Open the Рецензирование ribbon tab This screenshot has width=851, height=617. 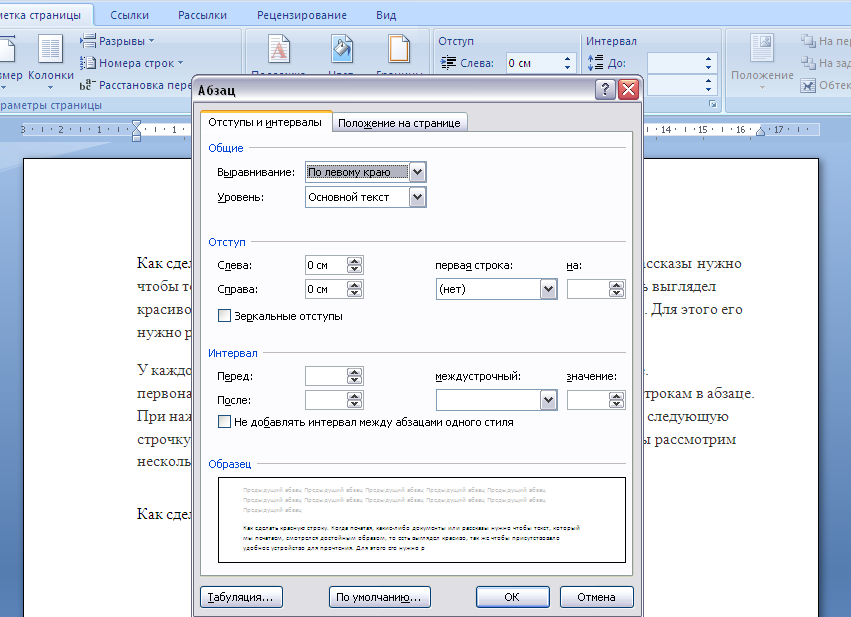click(x=301, y=15)
